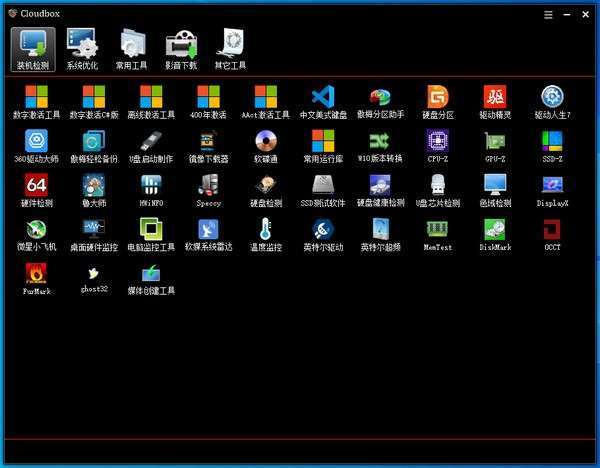Image resolution: width=600 pixels, height=468 pixels.
Task: Open the 其它工具 tab
Action: pyautogui.click(x=230, y=49)
